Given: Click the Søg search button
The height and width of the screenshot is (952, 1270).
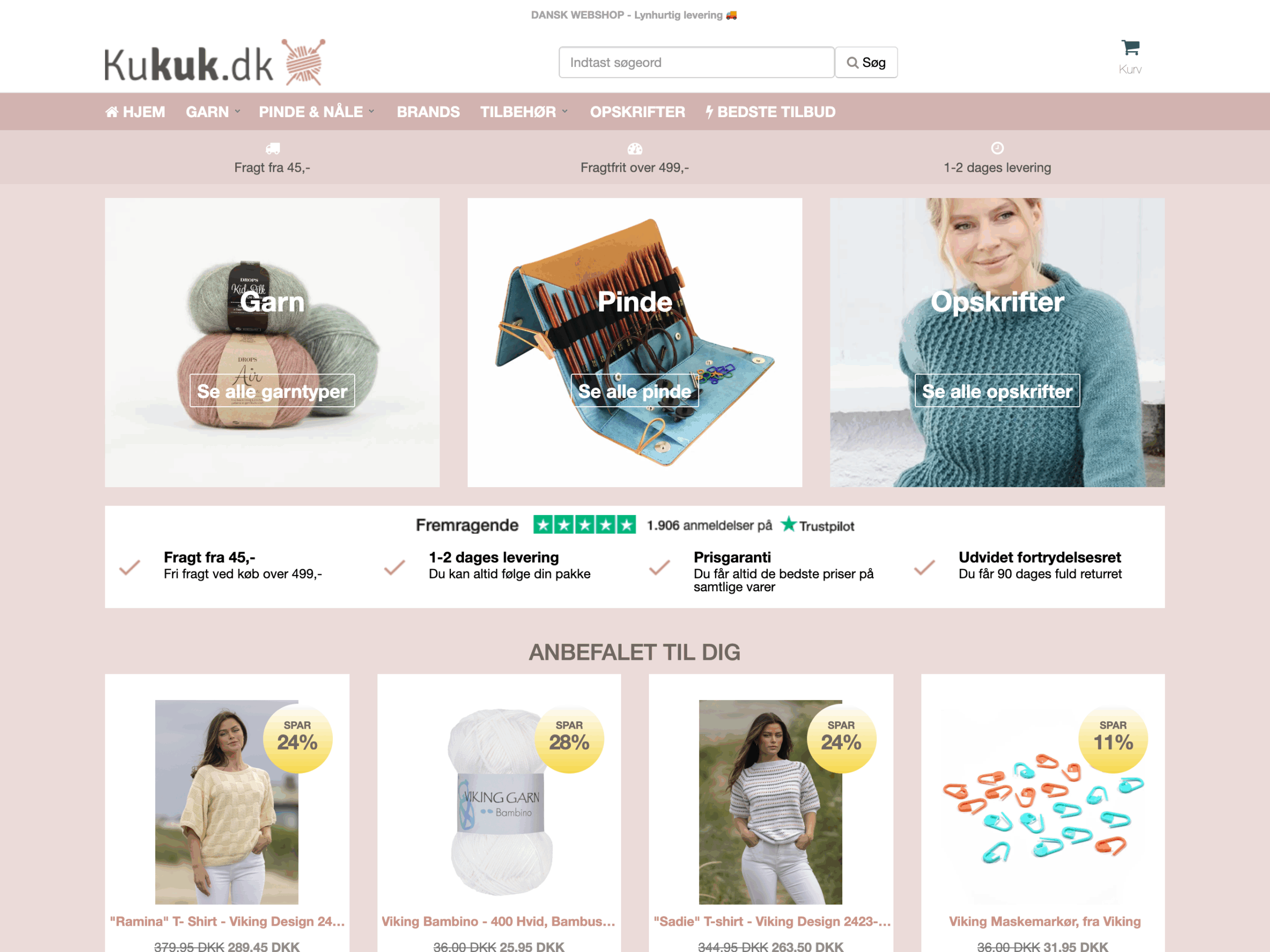Looking at the screenshot, I should [866, 63].
